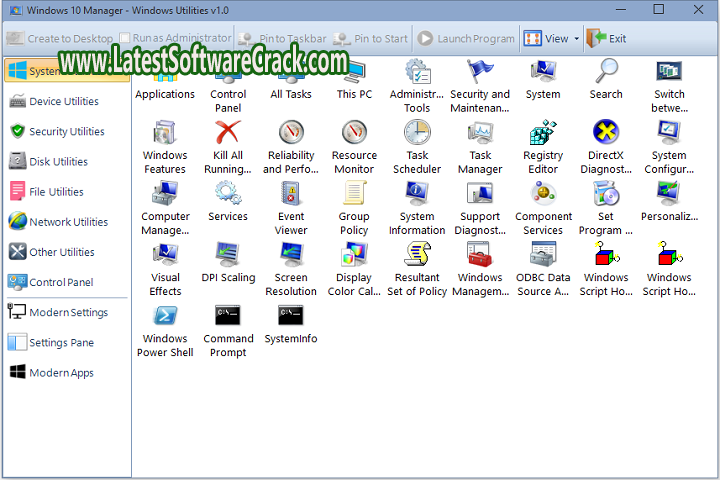This screenshot has height=480, width=720.
Task: Select Device Utilities in sidebar
Action: pos(66,102)
